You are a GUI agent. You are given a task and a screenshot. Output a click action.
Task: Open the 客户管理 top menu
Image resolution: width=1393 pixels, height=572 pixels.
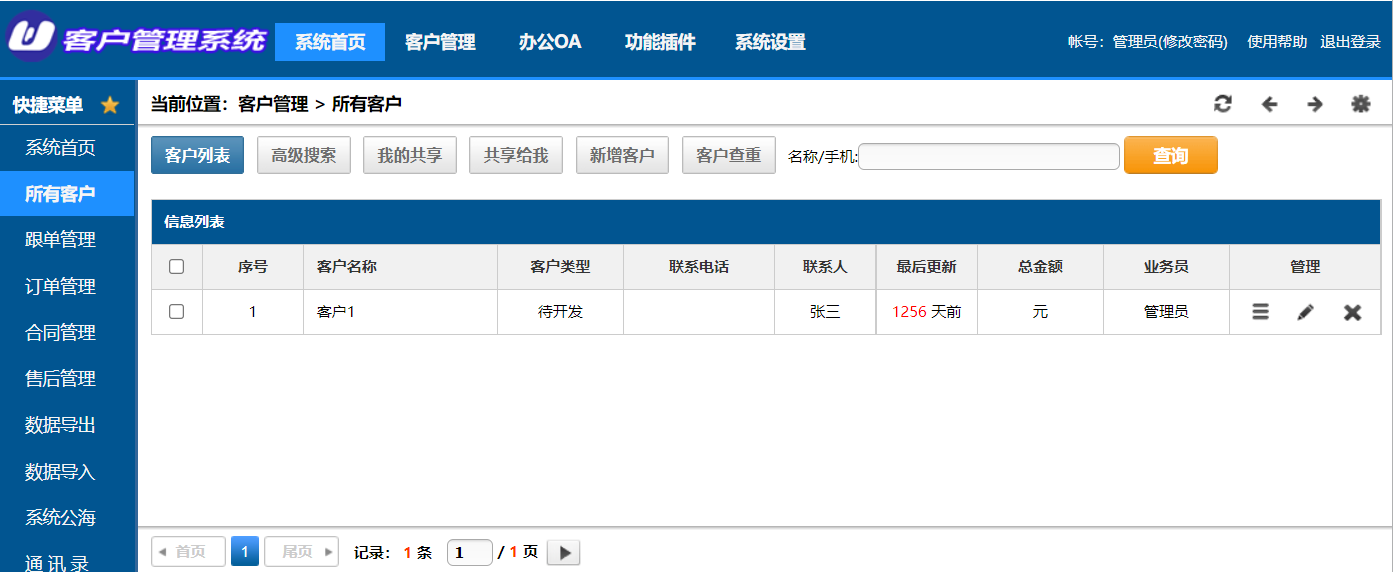point(440,42)
